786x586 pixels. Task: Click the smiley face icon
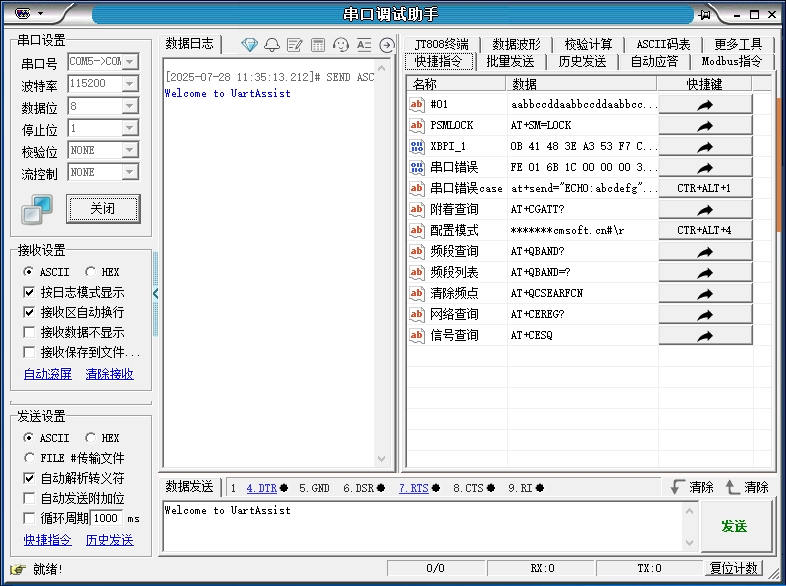(x=341, y=45)
